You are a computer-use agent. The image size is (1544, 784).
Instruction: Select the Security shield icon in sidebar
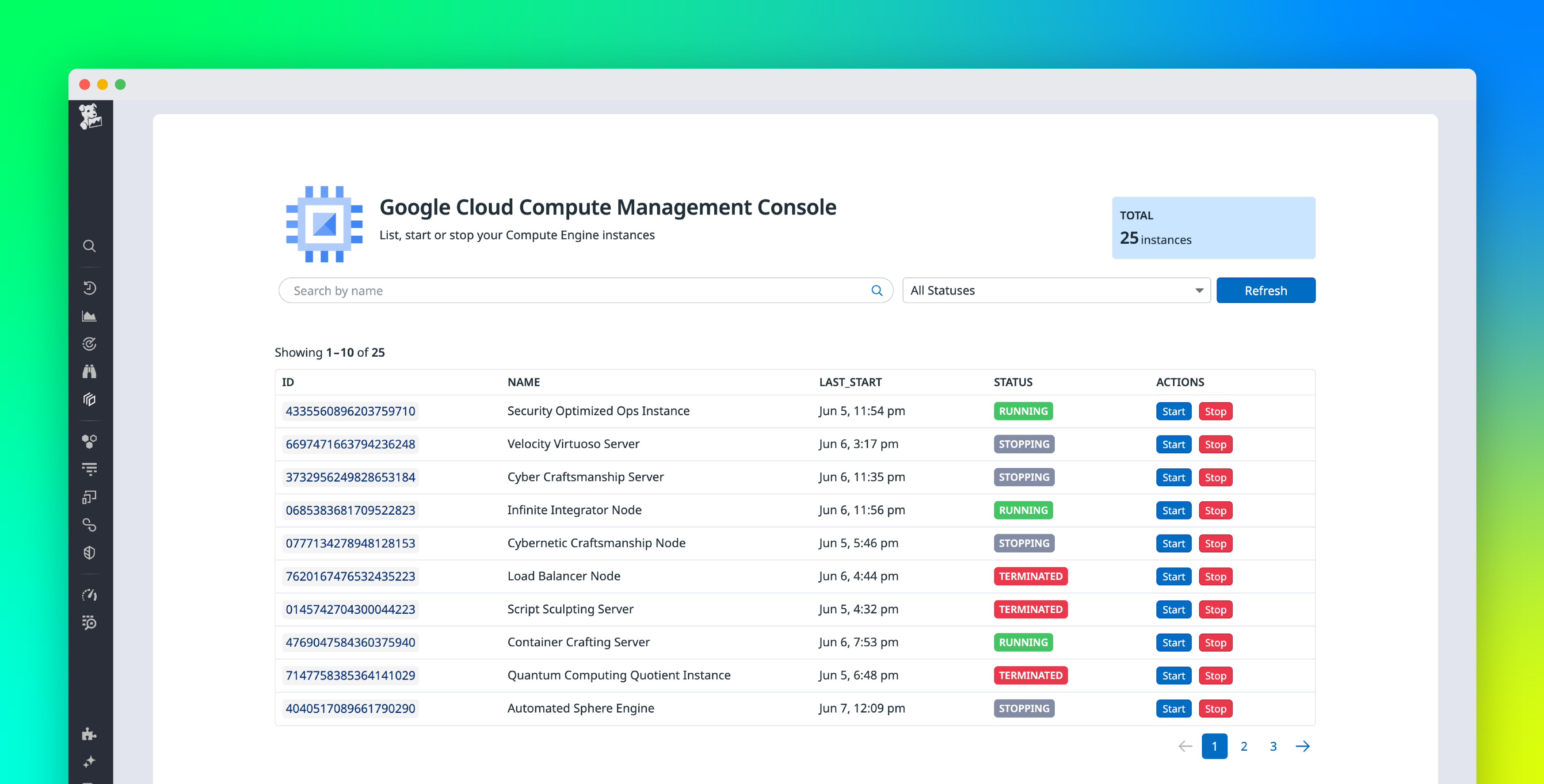(x=90, y=552)
